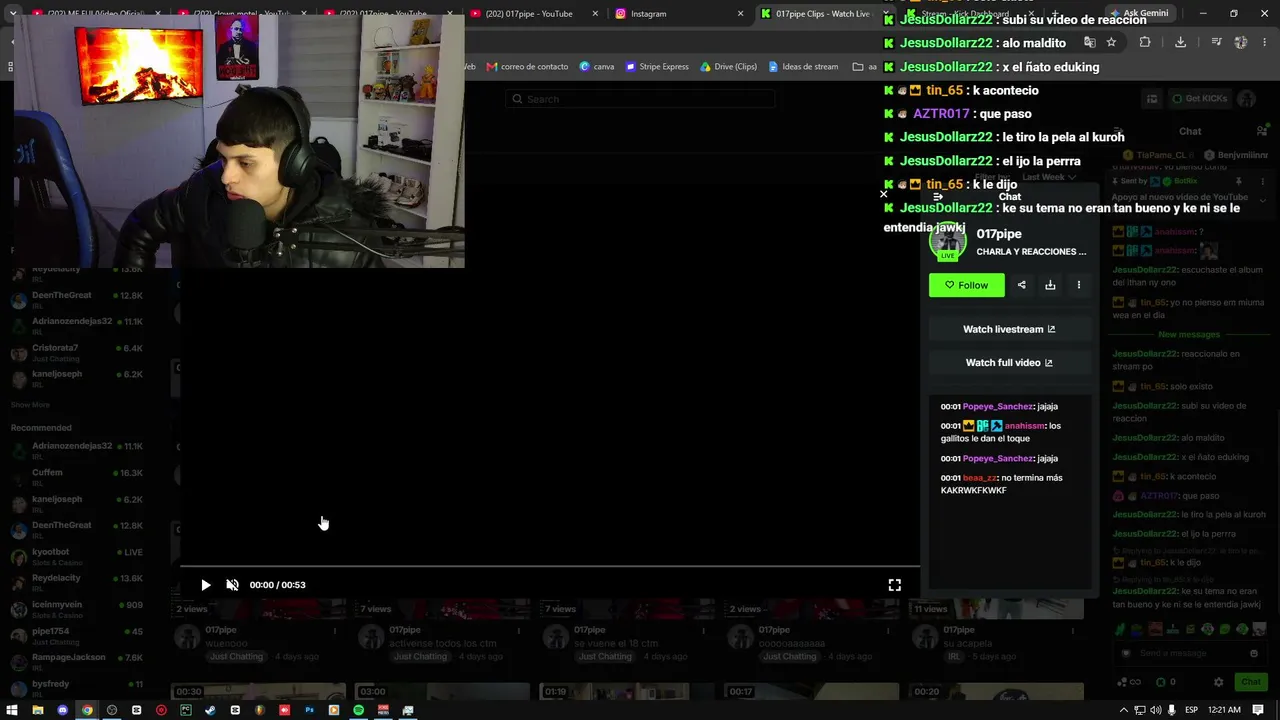Screen dimensions: 1280x720
Task: Share the clip with the share icon
Action: click(x=1021, y=285)
